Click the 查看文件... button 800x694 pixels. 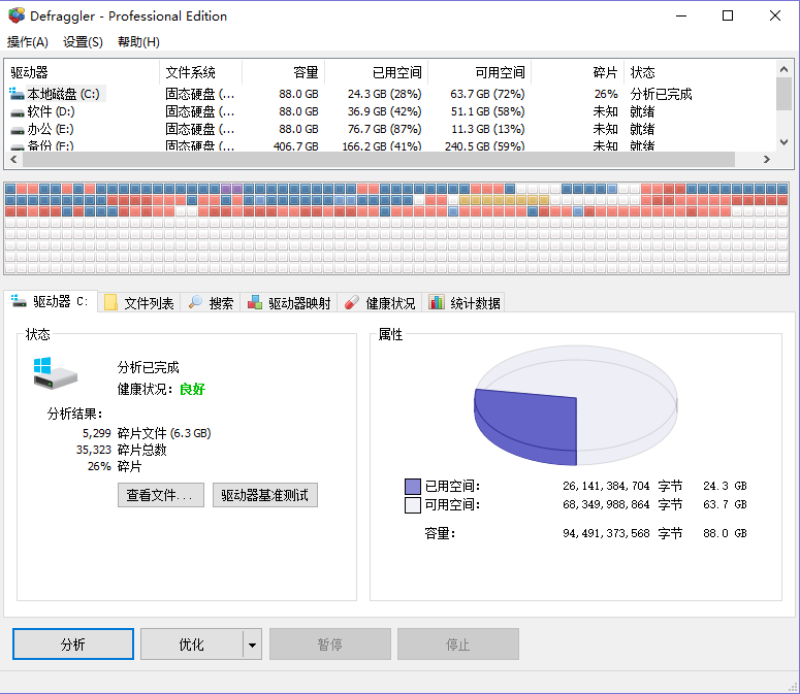pos(161,495)
